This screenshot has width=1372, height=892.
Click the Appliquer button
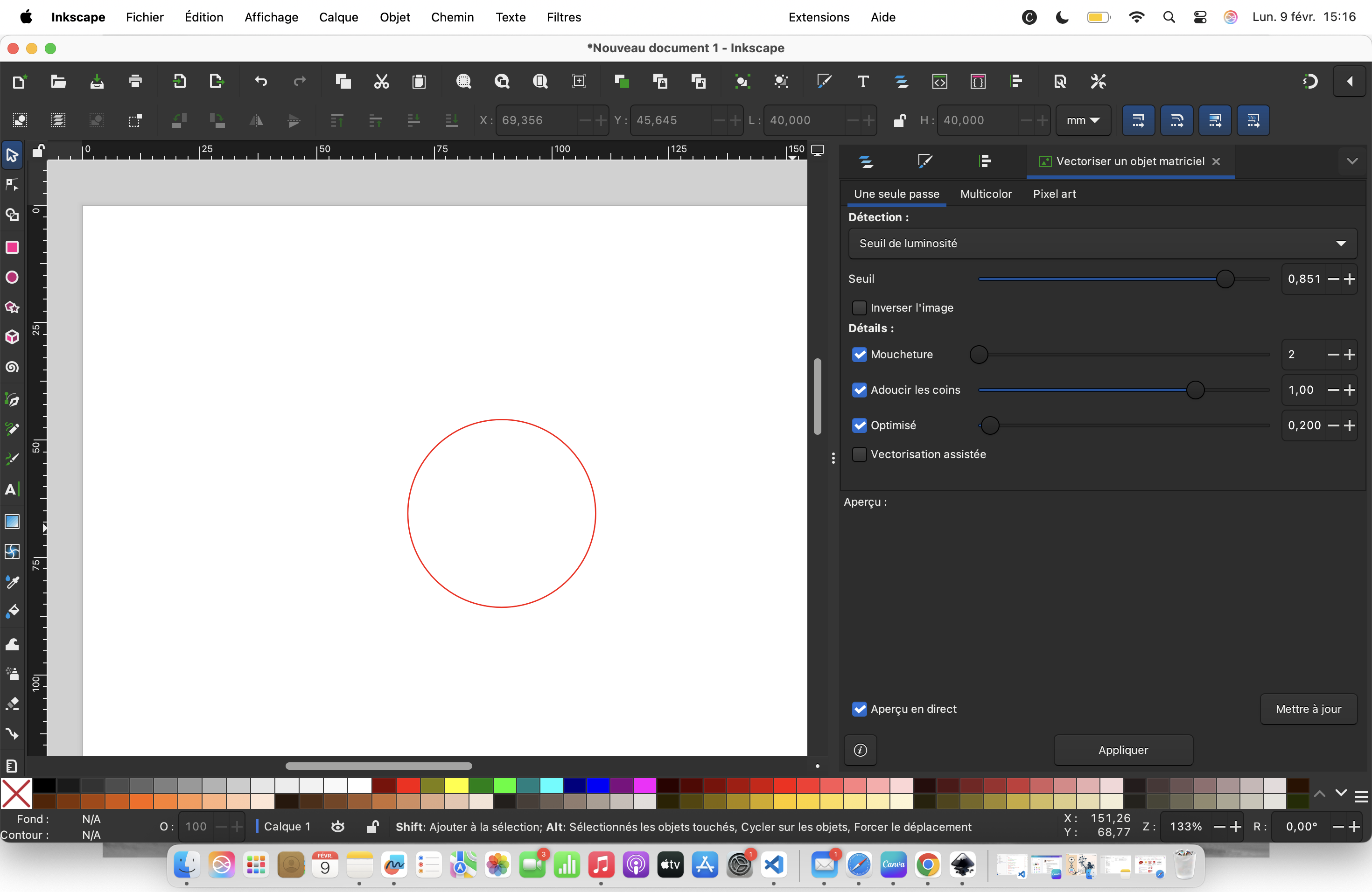click(x=1123, y=750)
